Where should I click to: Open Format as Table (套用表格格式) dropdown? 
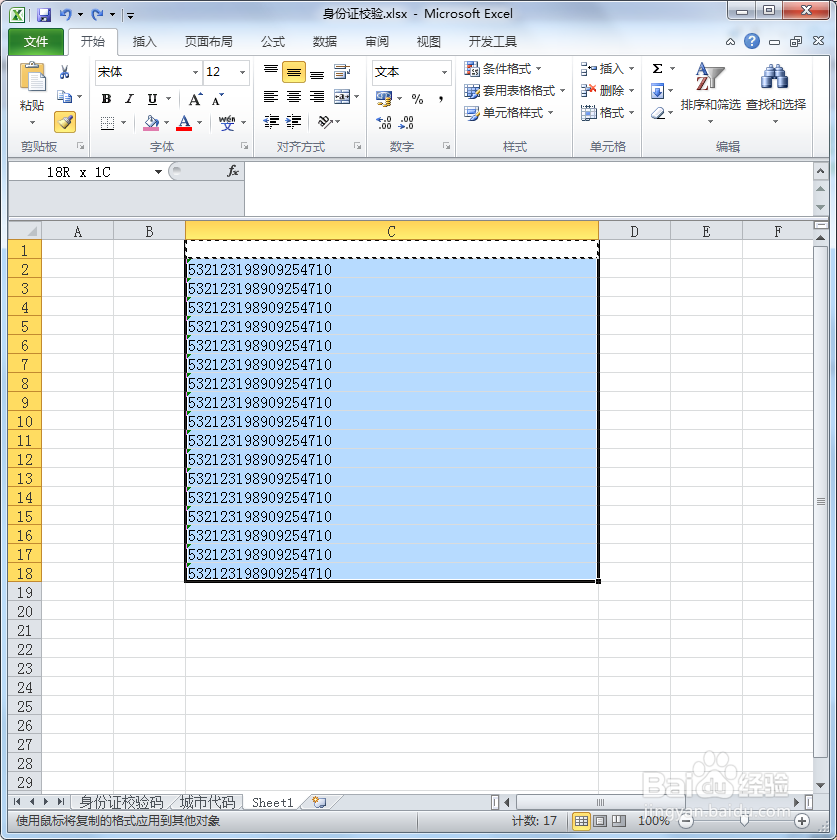[x=514, y=91]
